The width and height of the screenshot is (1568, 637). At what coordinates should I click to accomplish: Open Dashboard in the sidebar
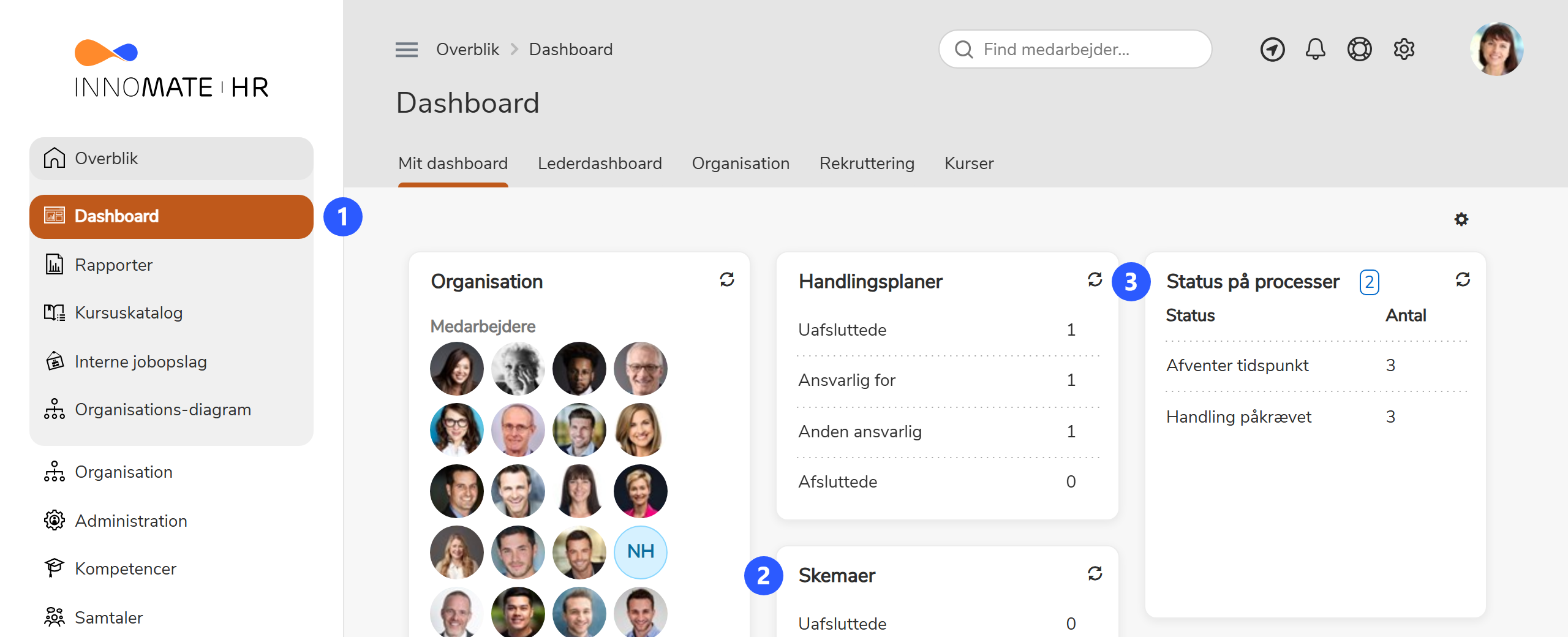pyautogui.click(x=171, y=216)
